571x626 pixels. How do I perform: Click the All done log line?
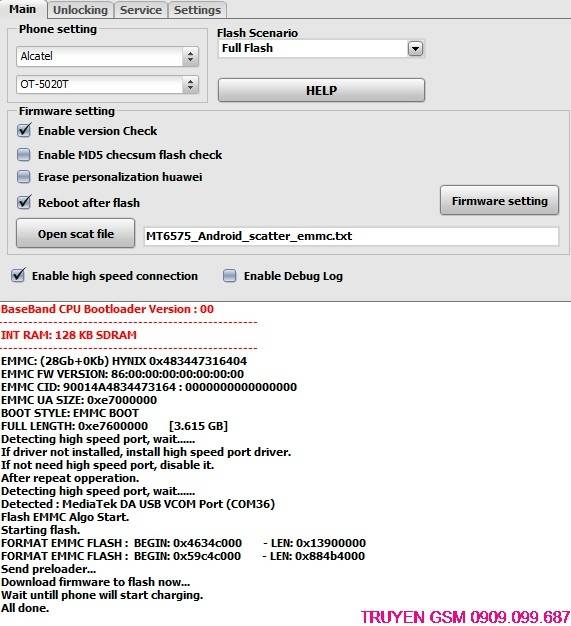coord(25,608)
